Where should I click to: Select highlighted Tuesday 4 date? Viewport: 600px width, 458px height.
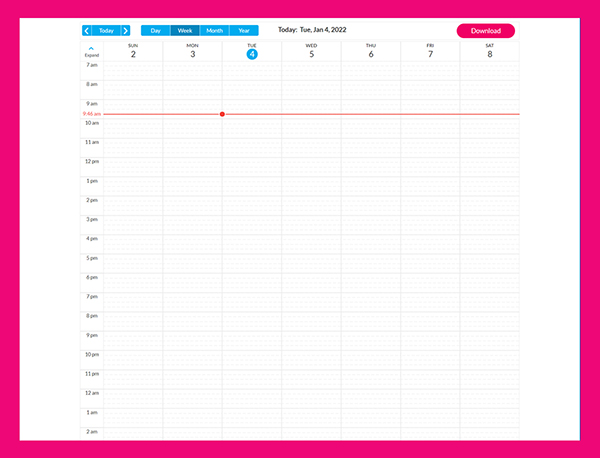point(252,54)
